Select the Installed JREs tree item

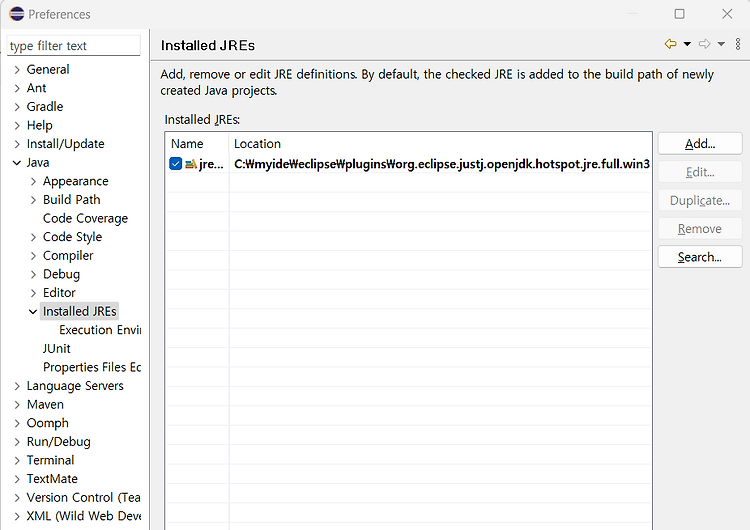coord(79,311)
